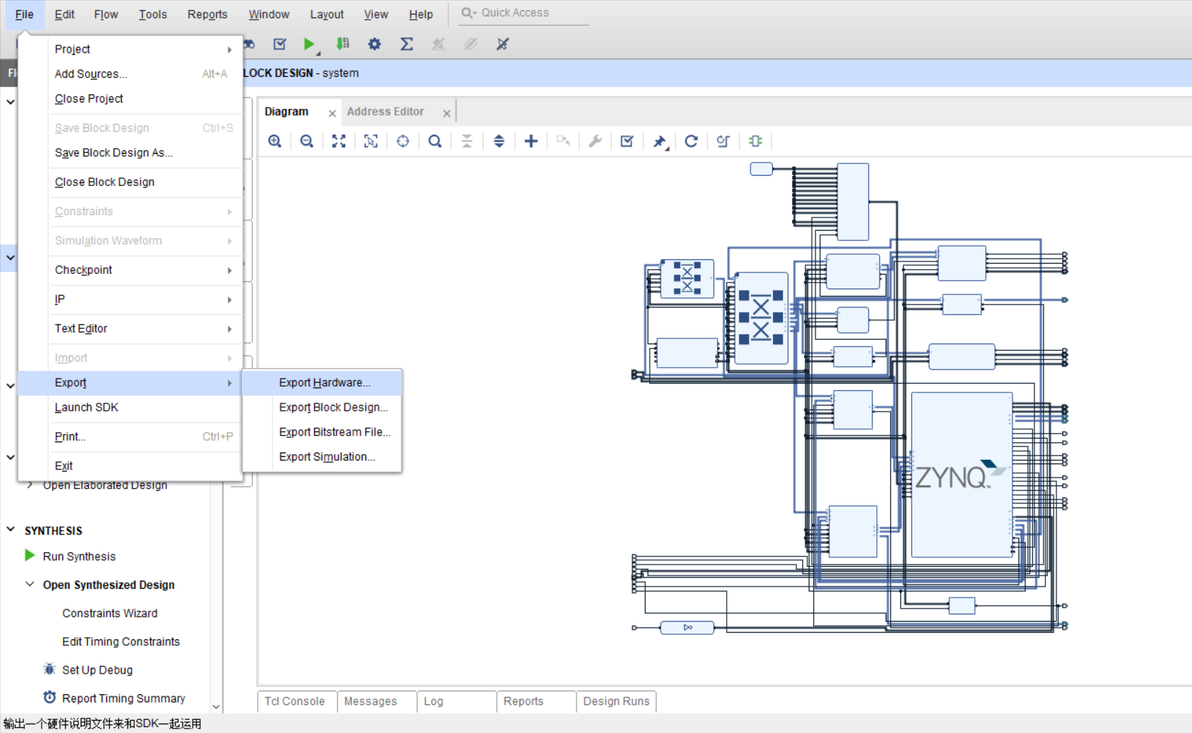Click the plus Add IP icon
1192x733 pixels.
click(531, 141)
